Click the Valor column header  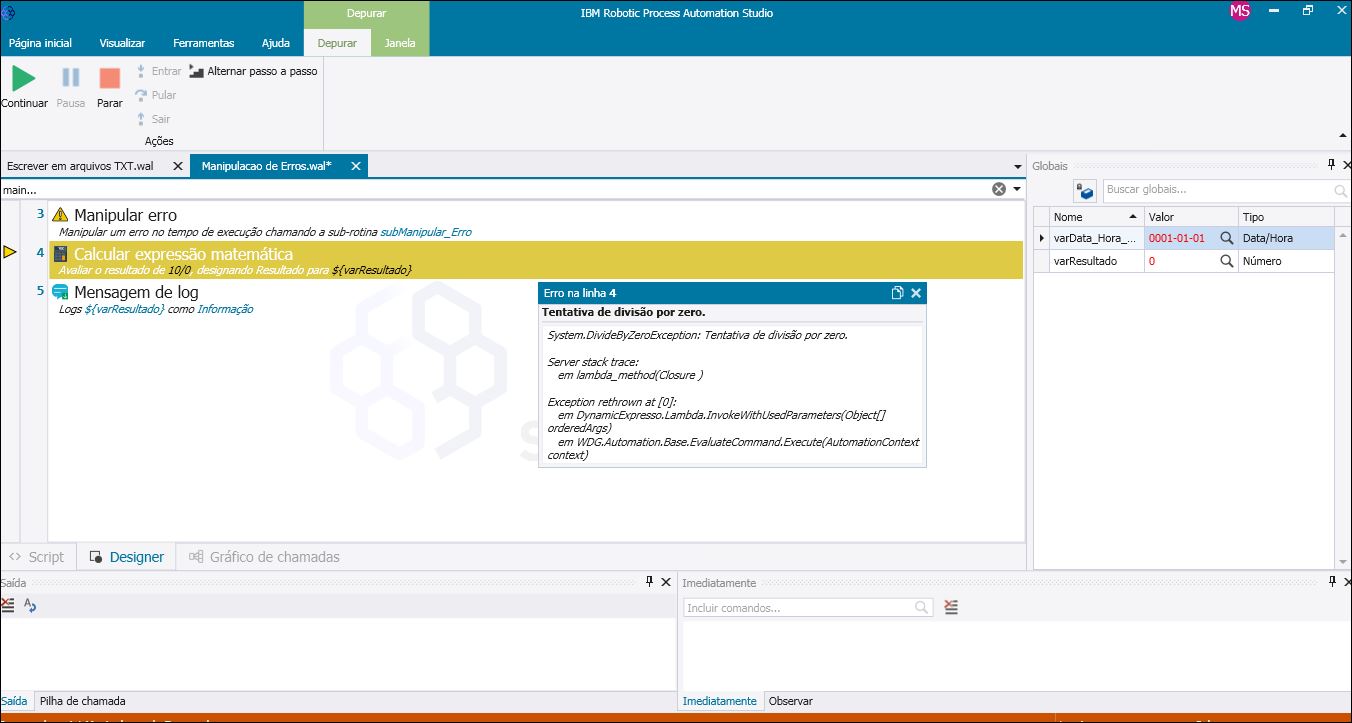coord(1191,217)
